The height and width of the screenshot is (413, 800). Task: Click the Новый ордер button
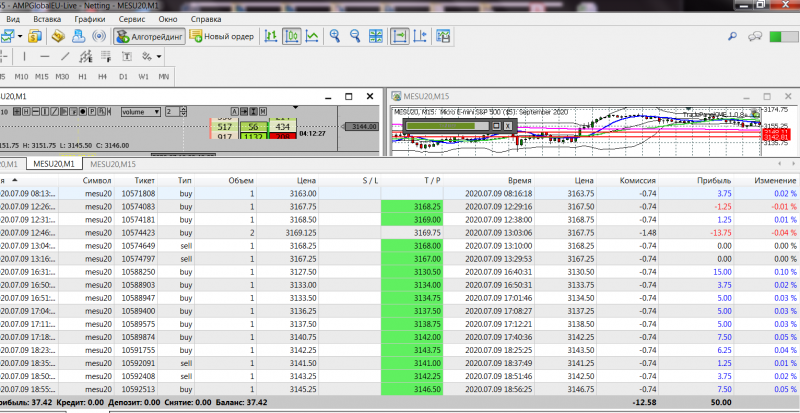223,37
